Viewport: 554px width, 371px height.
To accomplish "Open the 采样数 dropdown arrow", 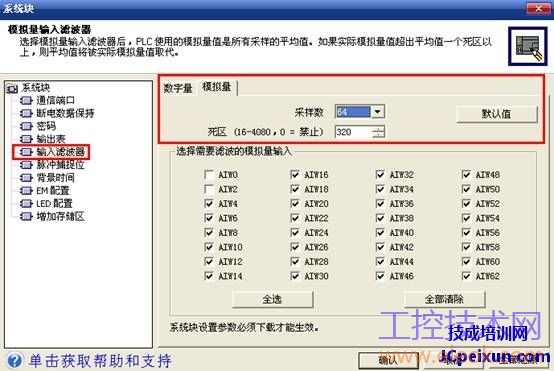I will [x=378, y=112].
